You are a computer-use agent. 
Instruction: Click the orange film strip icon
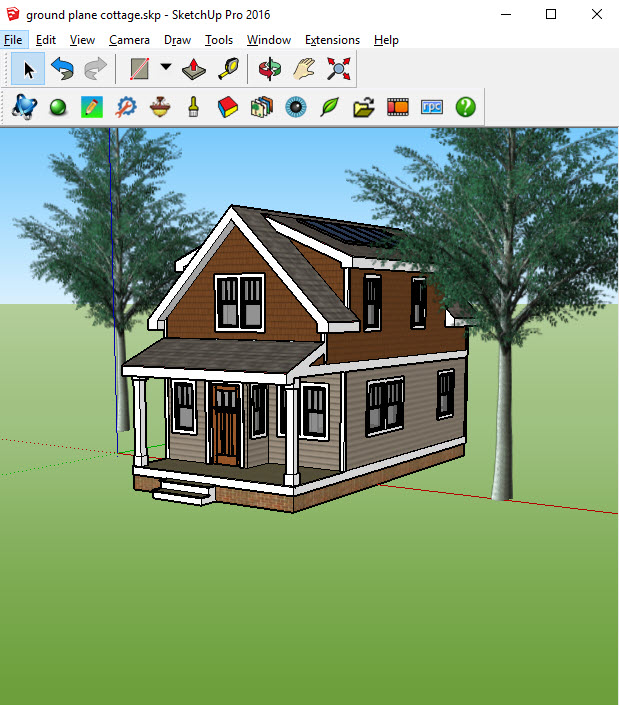click(398, 107)
